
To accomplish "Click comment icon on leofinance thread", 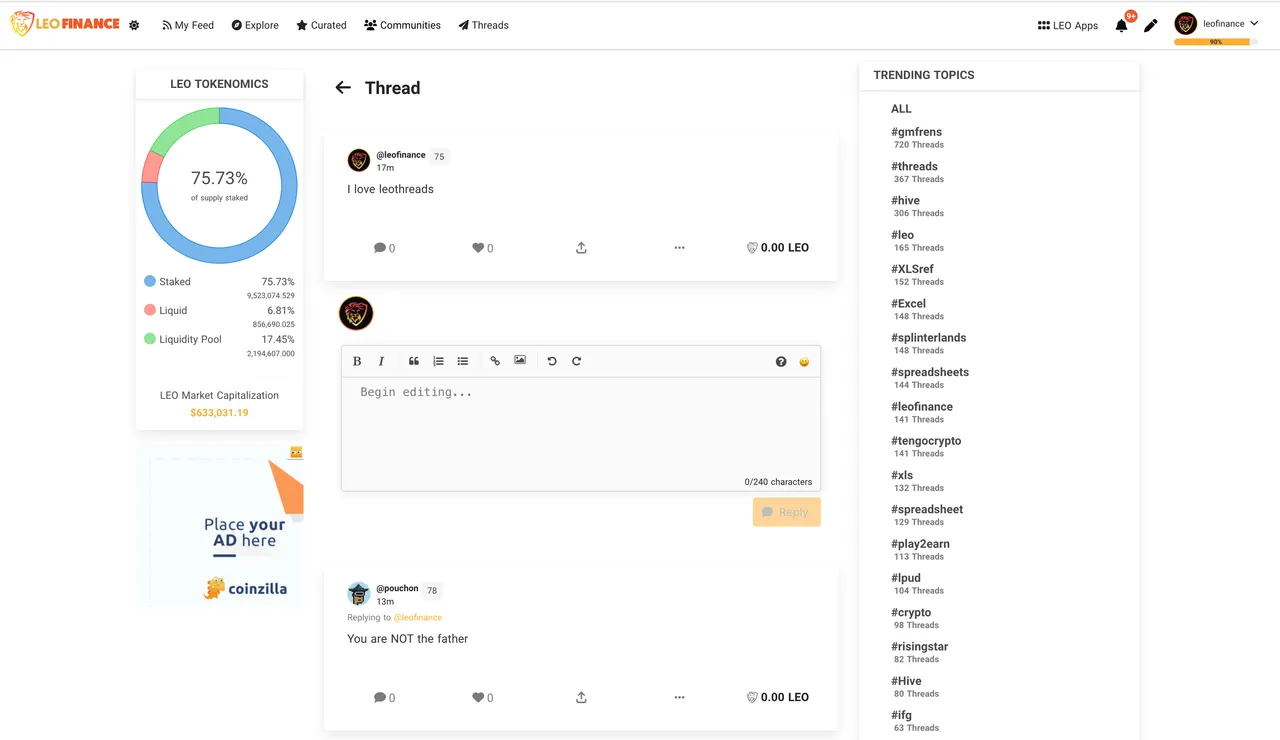I will pos(380,248).
